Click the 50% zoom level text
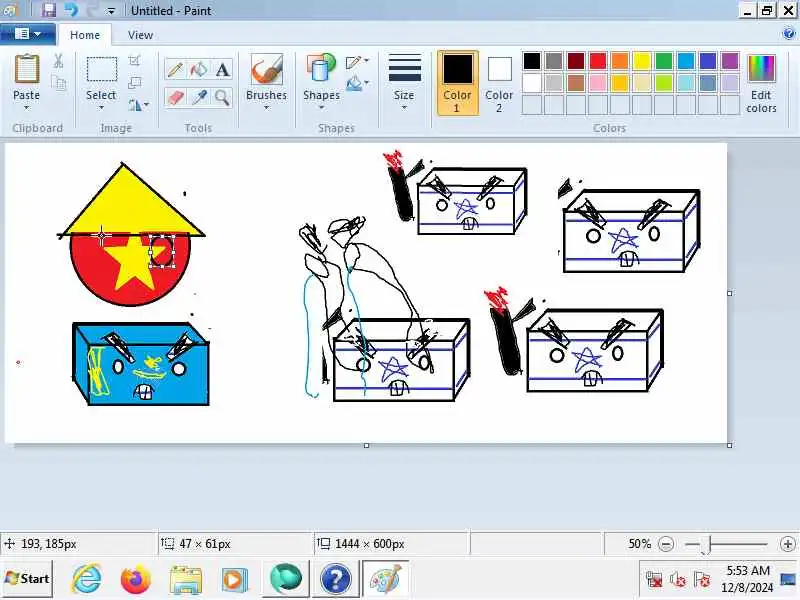Viewport: 800px width, 600px height. coord(639,544)
